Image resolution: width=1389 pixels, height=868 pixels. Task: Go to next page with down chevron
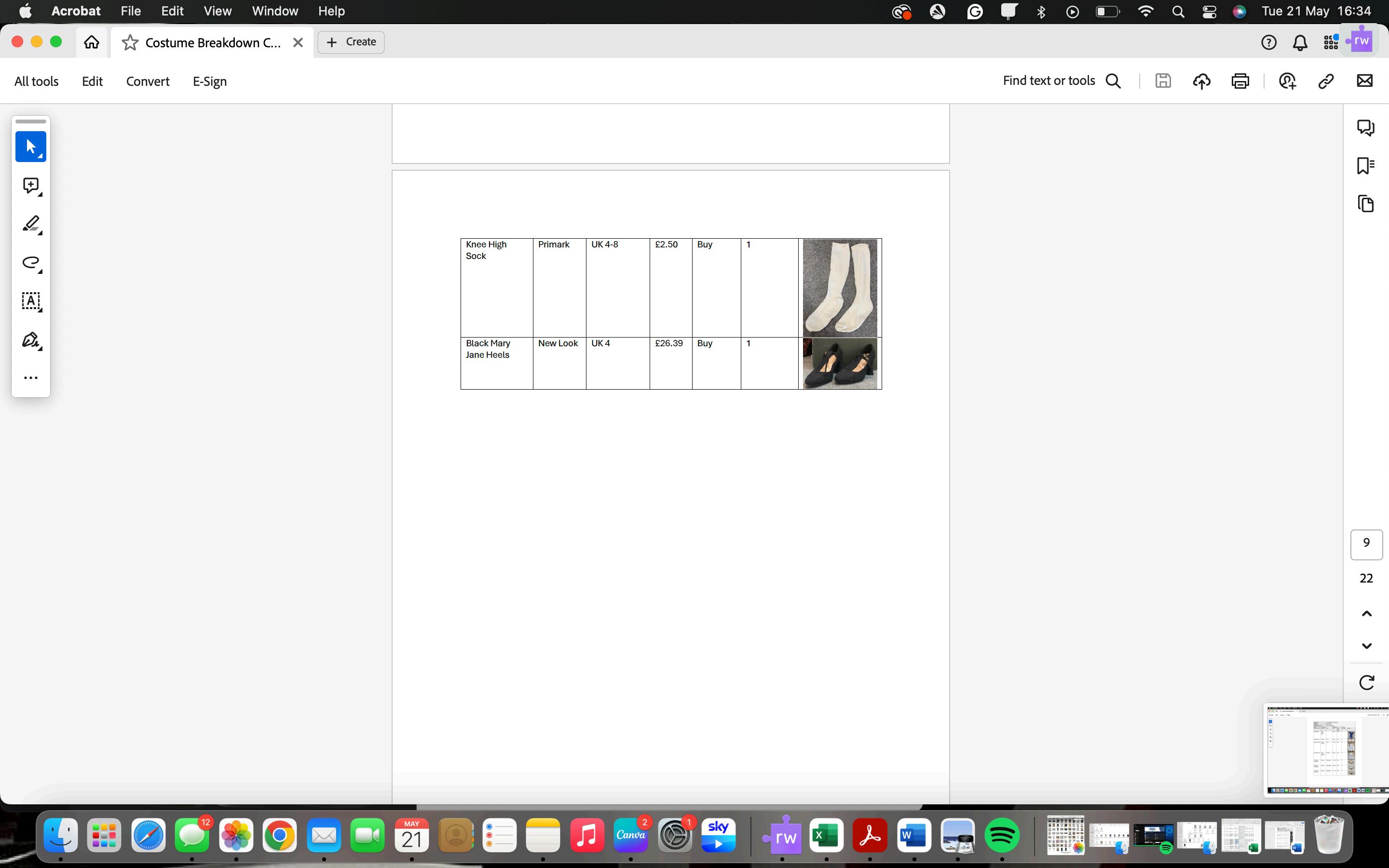[x=1367, y=646]
